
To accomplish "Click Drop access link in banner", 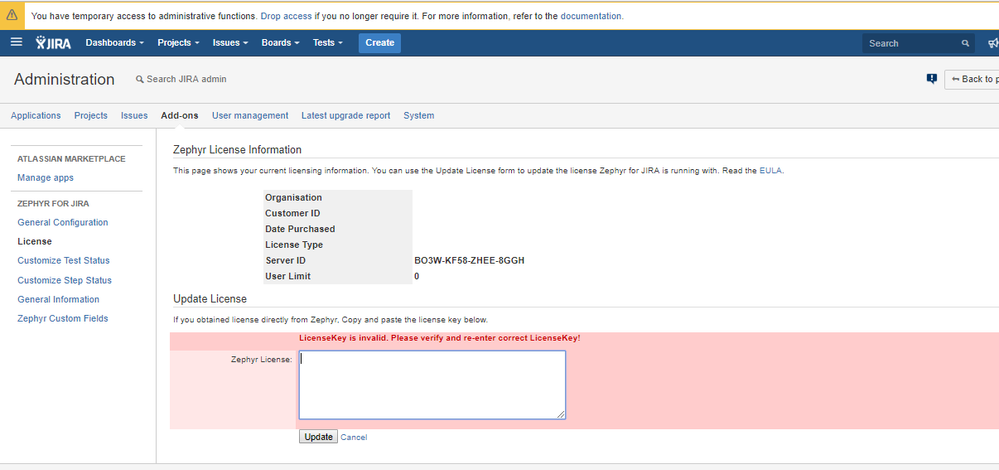I will click(286, 16).
